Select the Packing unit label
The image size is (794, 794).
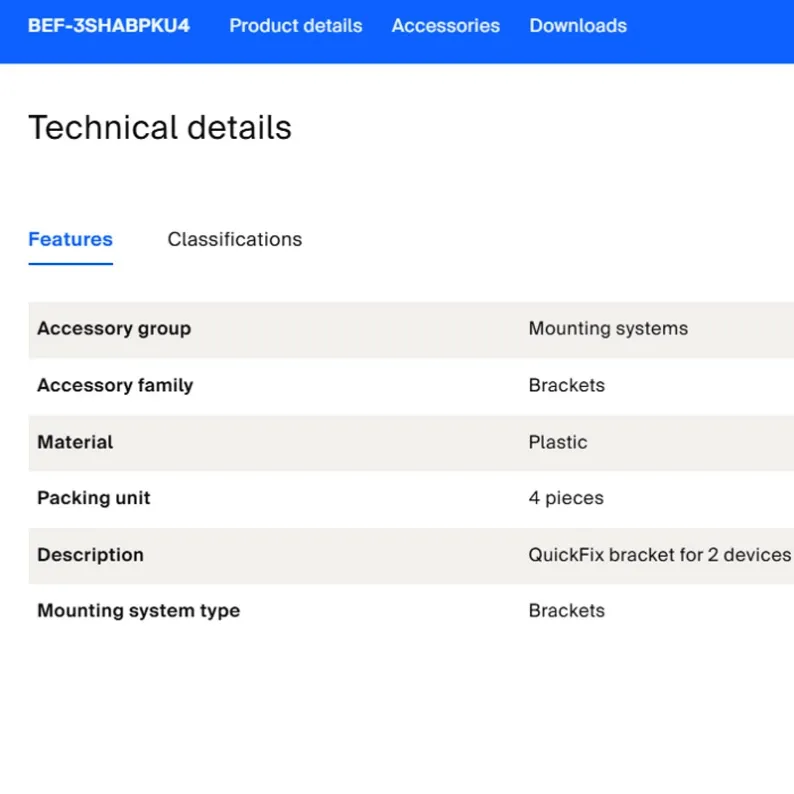coord(94,498)
